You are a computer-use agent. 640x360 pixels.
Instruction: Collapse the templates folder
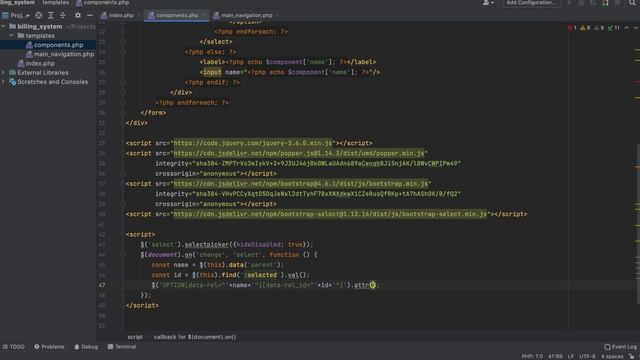11,36
